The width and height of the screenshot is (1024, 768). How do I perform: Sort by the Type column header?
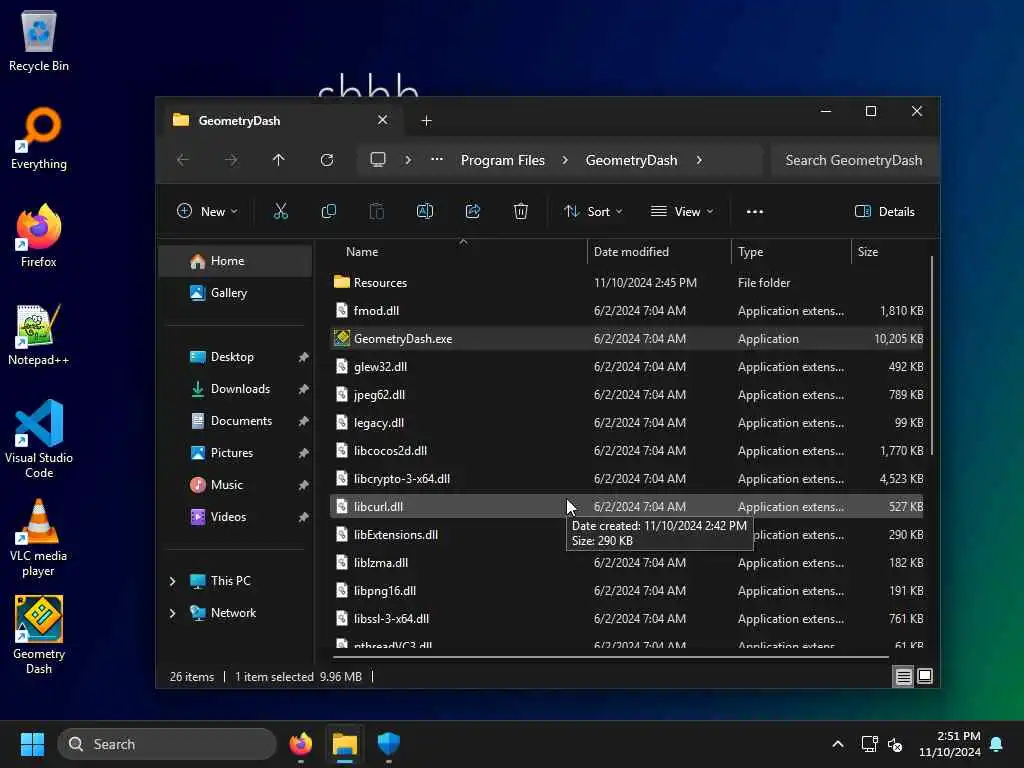[792, 251]
